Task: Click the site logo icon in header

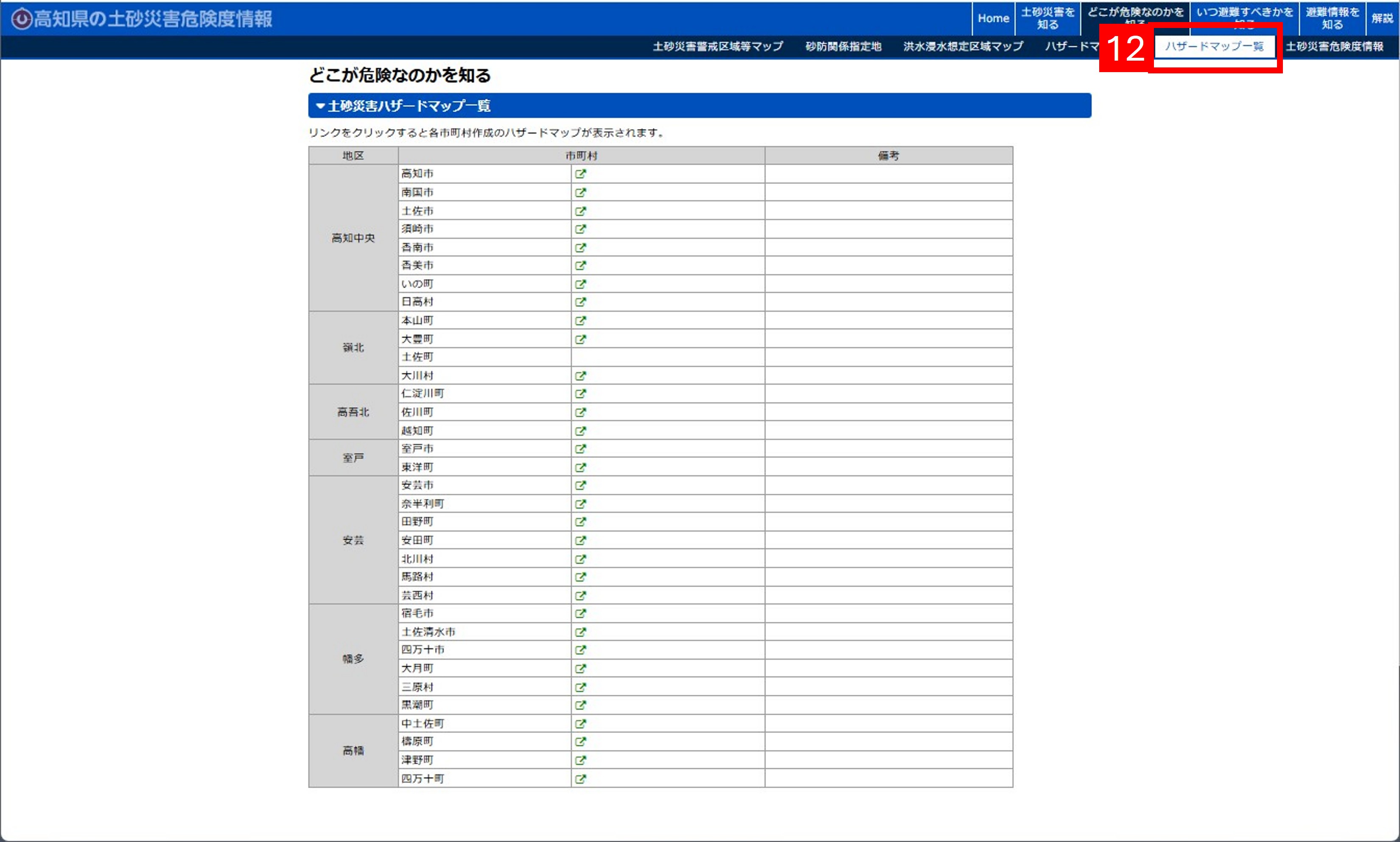Action: coord(22,19)
